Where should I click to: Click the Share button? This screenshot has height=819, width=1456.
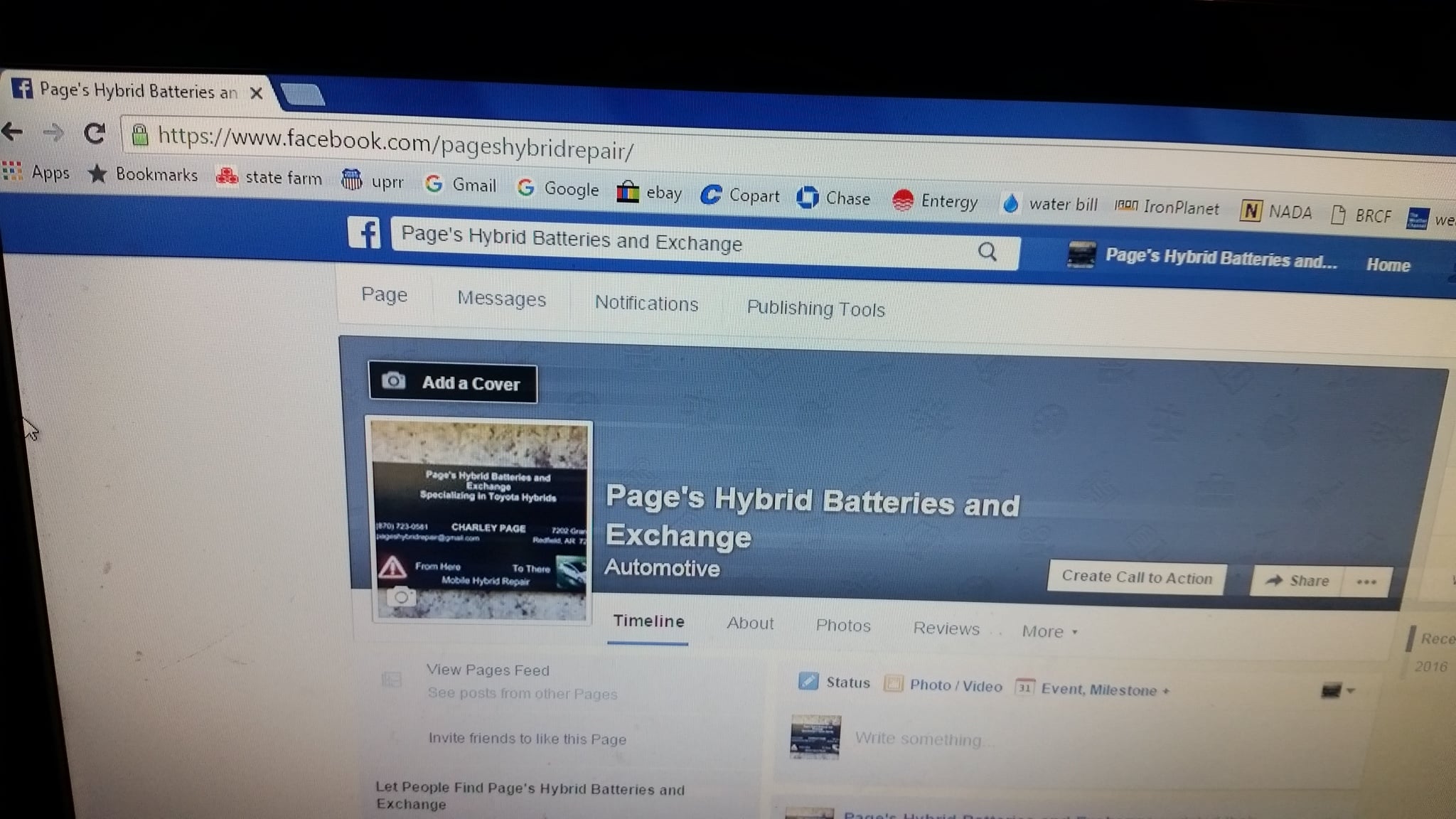point(1298,581)
